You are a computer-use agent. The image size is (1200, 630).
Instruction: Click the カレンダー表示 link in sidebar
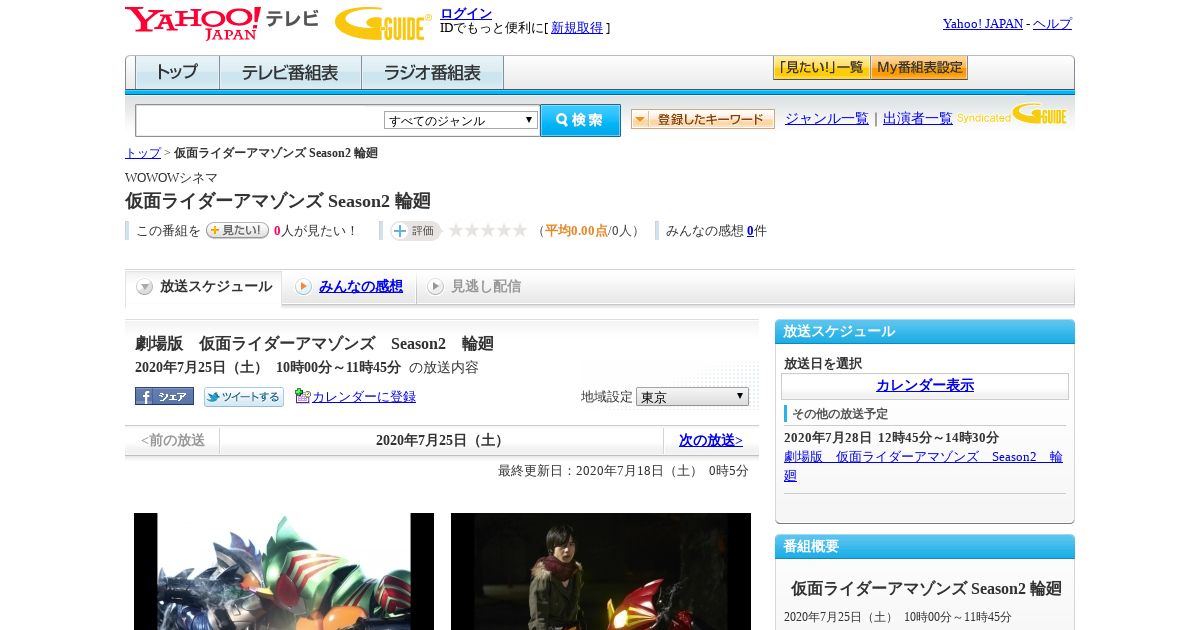(x=925, y=386)
